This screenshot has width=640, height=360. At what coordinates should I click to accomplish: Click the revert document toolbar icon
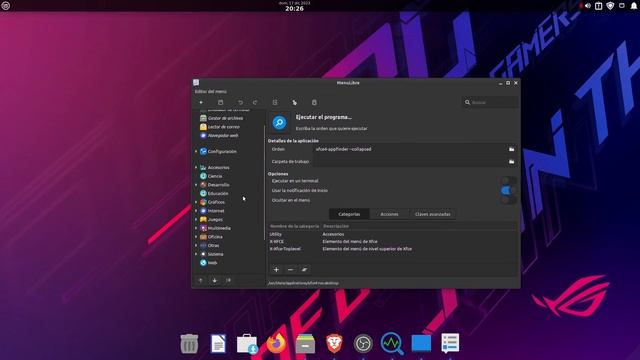[x=275, y=102]
